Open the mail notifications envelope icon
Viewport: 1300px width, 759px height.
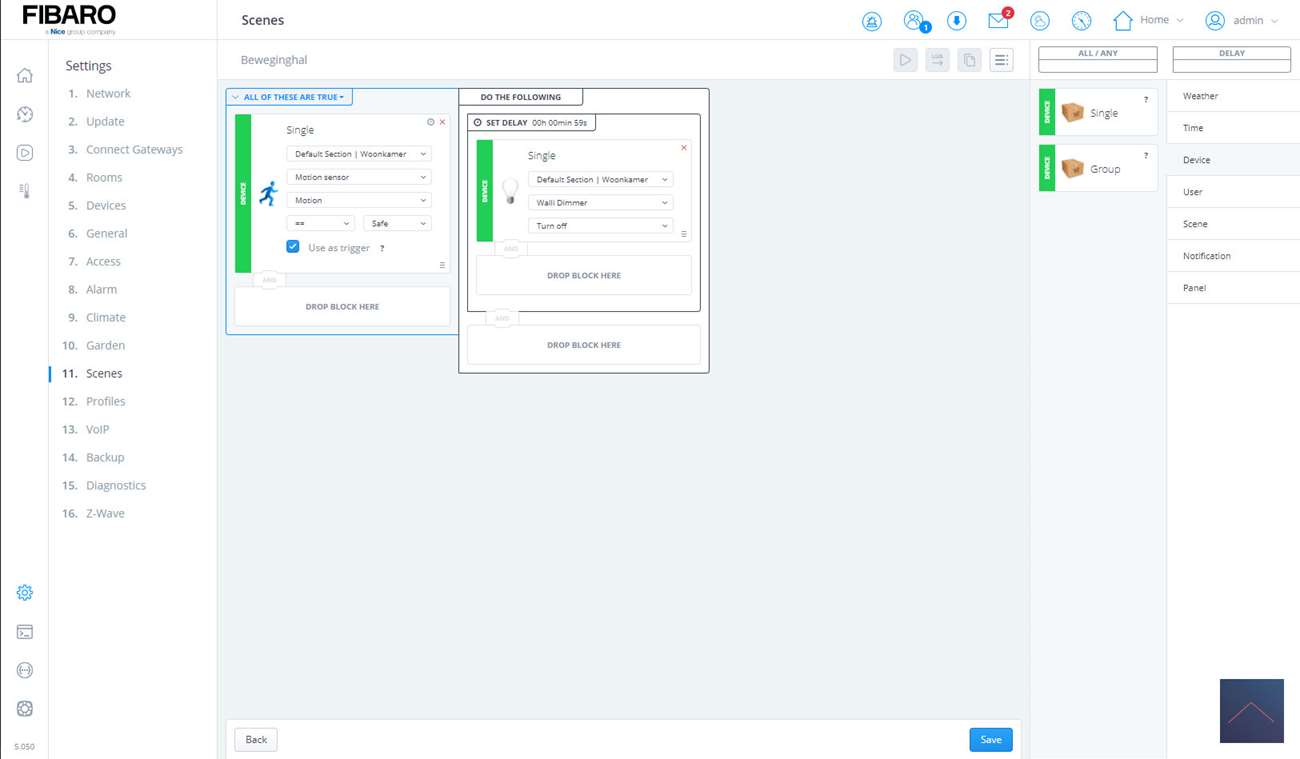[998, 20]
